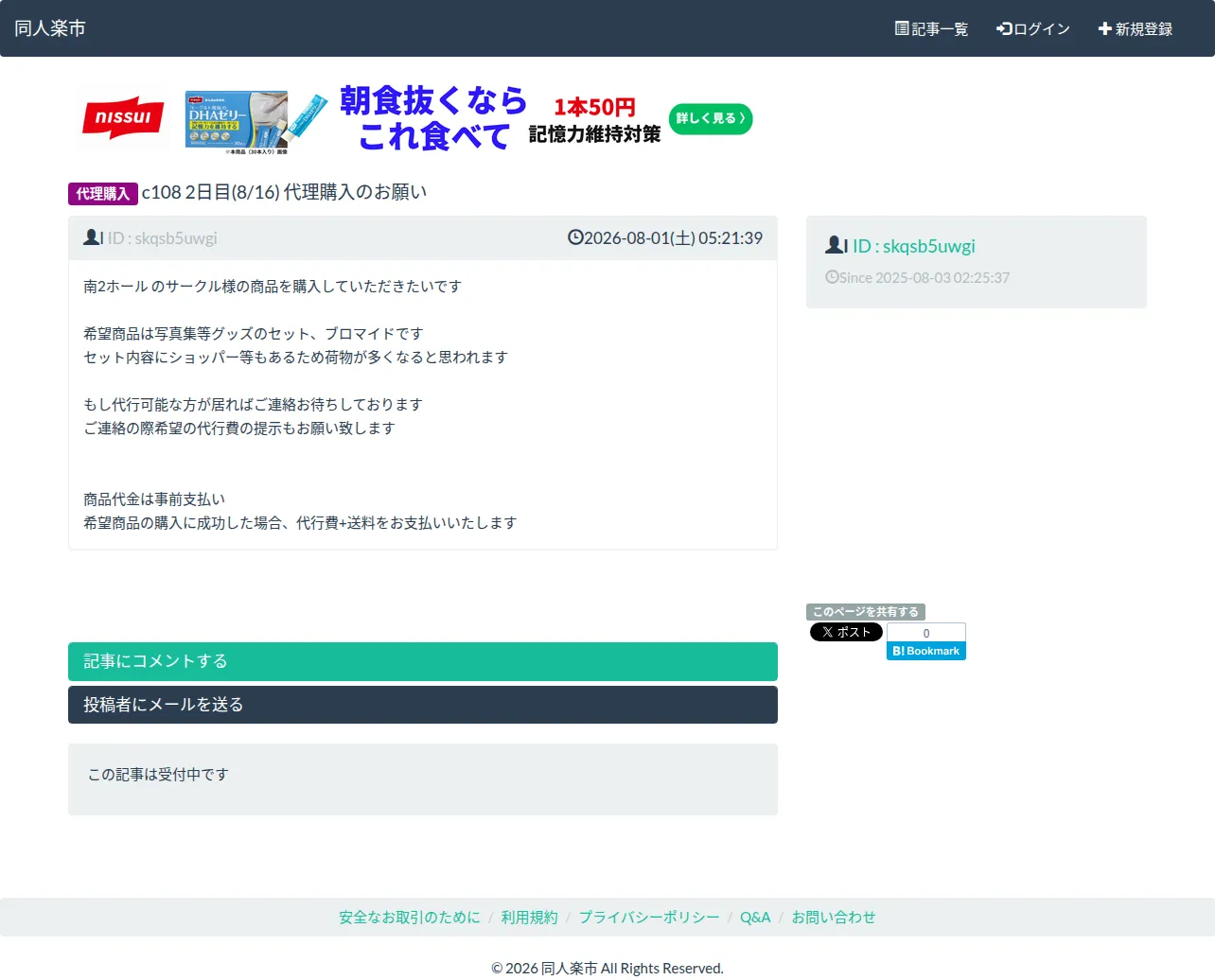Click the status text この記事は受付中です

click(x=158, y=775)
